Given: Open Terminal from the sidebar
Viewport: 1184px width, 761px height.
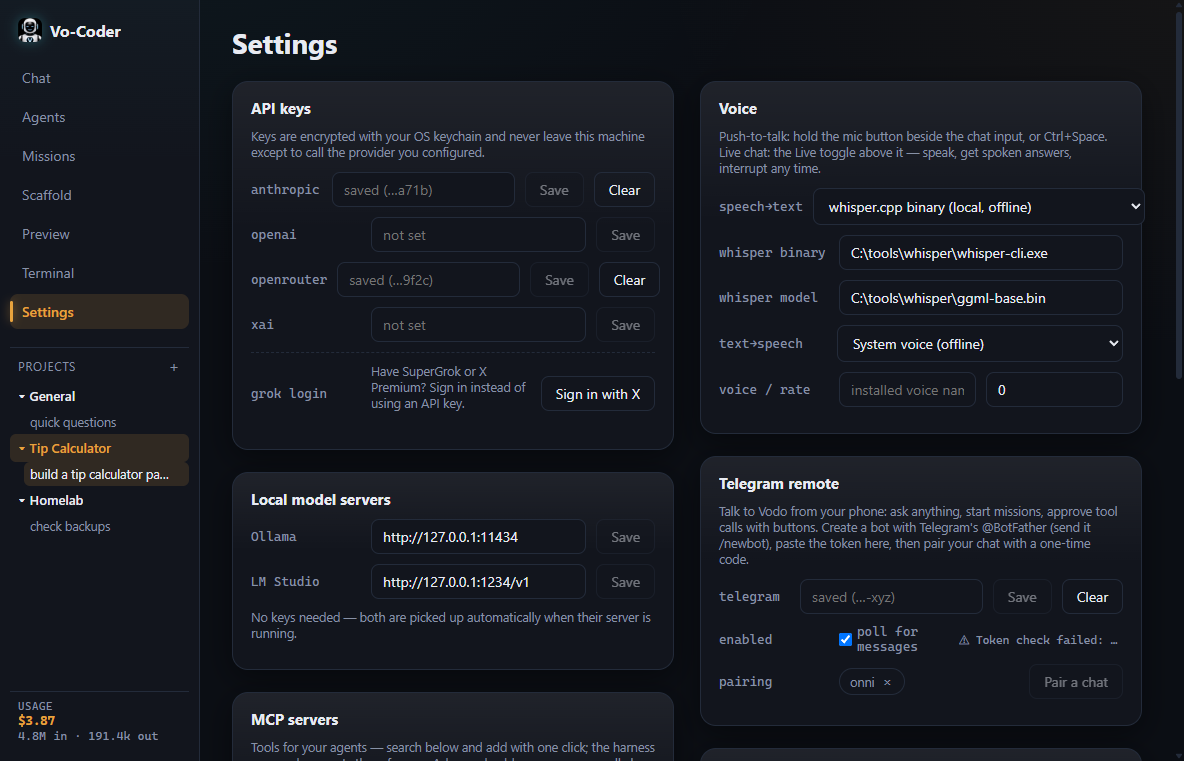Looking at the screenshot, I should (x=99, y=273).
